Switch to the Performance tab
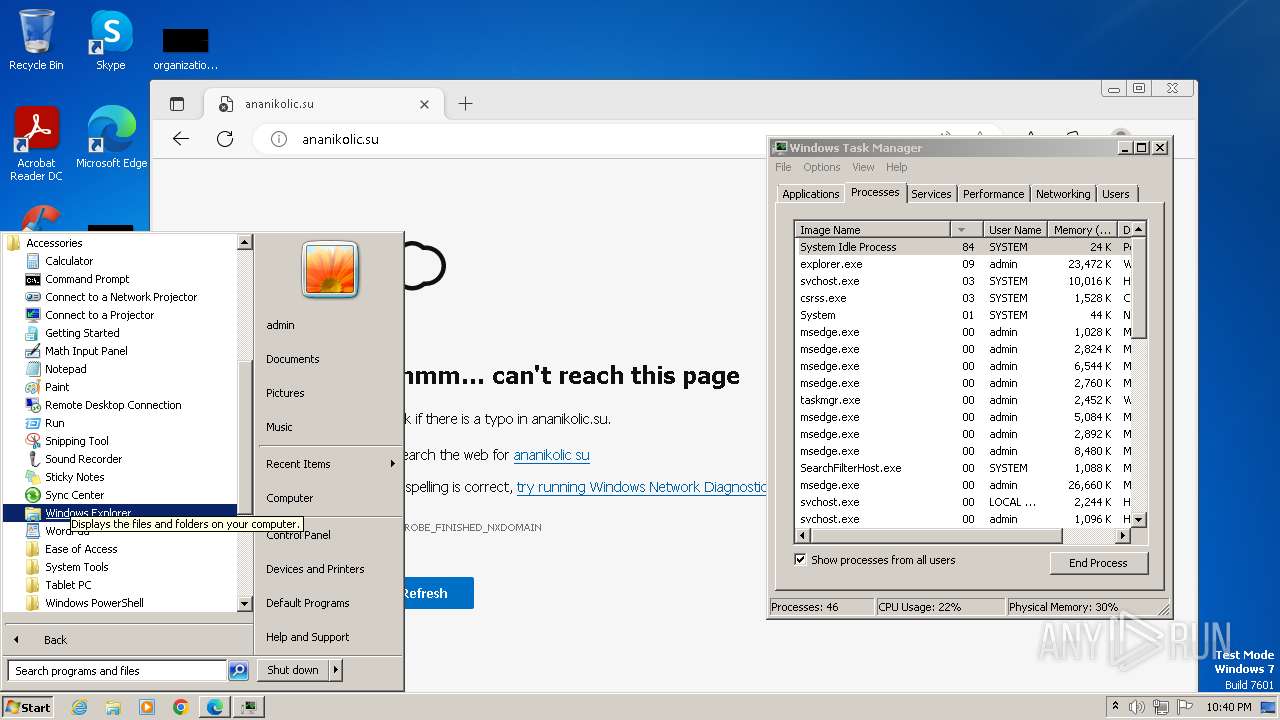 coord(993,194)
